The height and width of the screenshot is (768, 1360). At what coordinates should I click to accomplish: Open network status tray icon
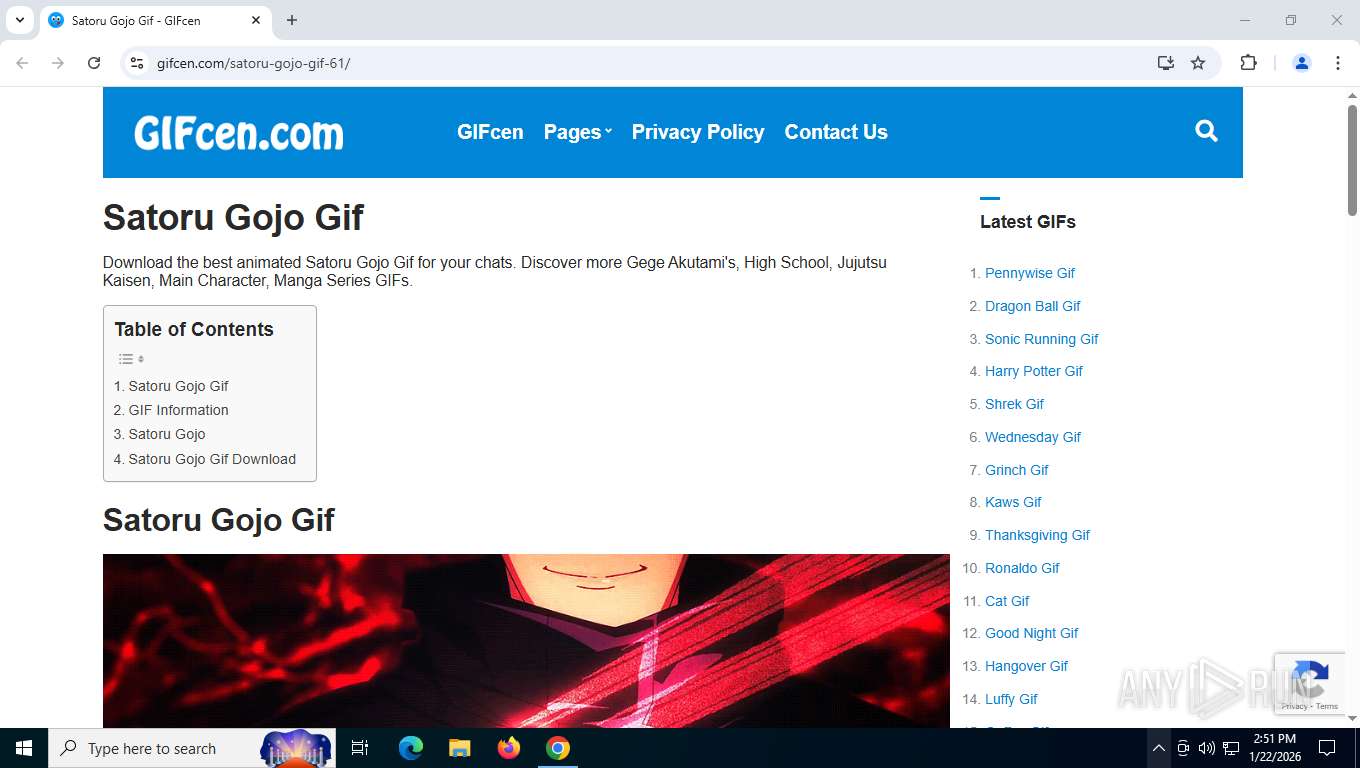point(1231,748)
